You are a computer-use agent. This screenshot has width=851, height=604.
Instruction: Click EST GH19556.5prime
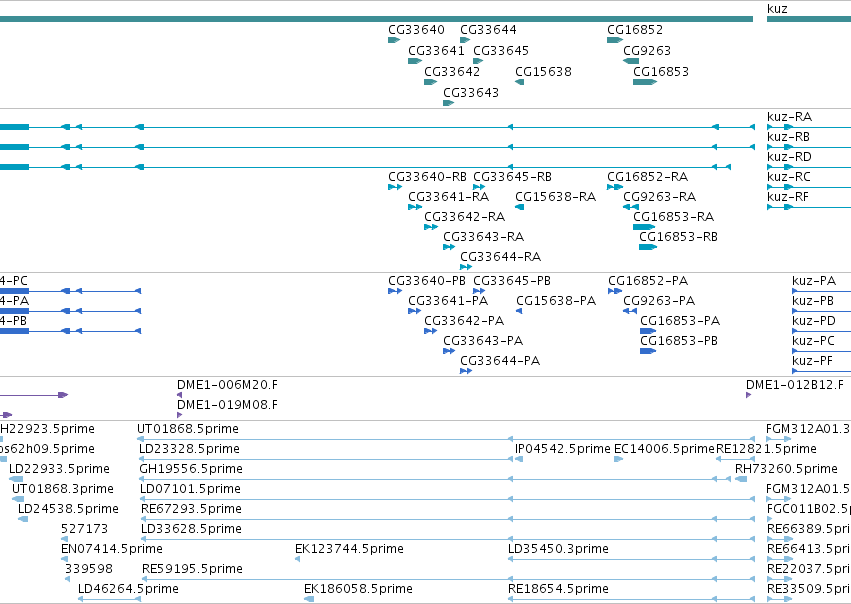[x=191, y=469]
